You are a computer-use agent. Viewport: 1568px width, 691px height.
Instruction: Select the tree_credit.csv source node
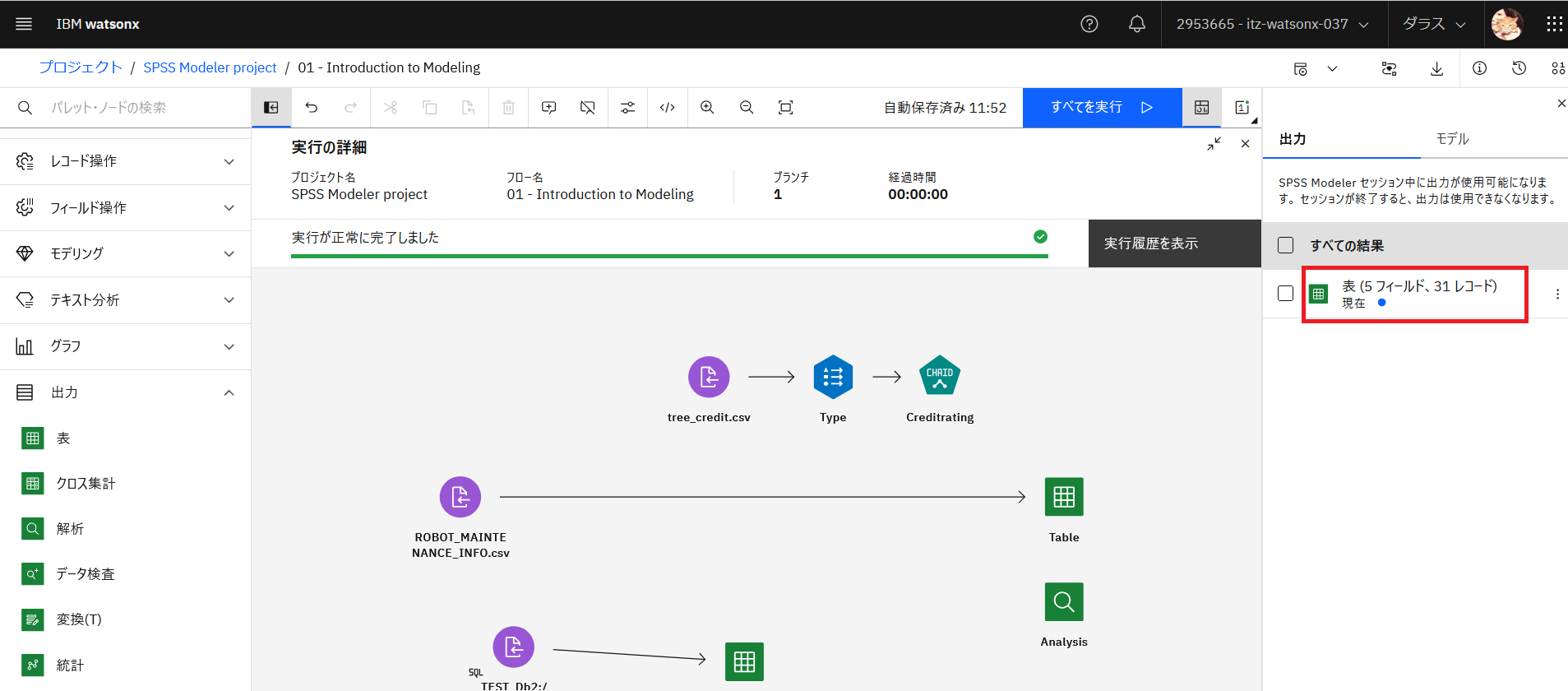tap(709, 377)
